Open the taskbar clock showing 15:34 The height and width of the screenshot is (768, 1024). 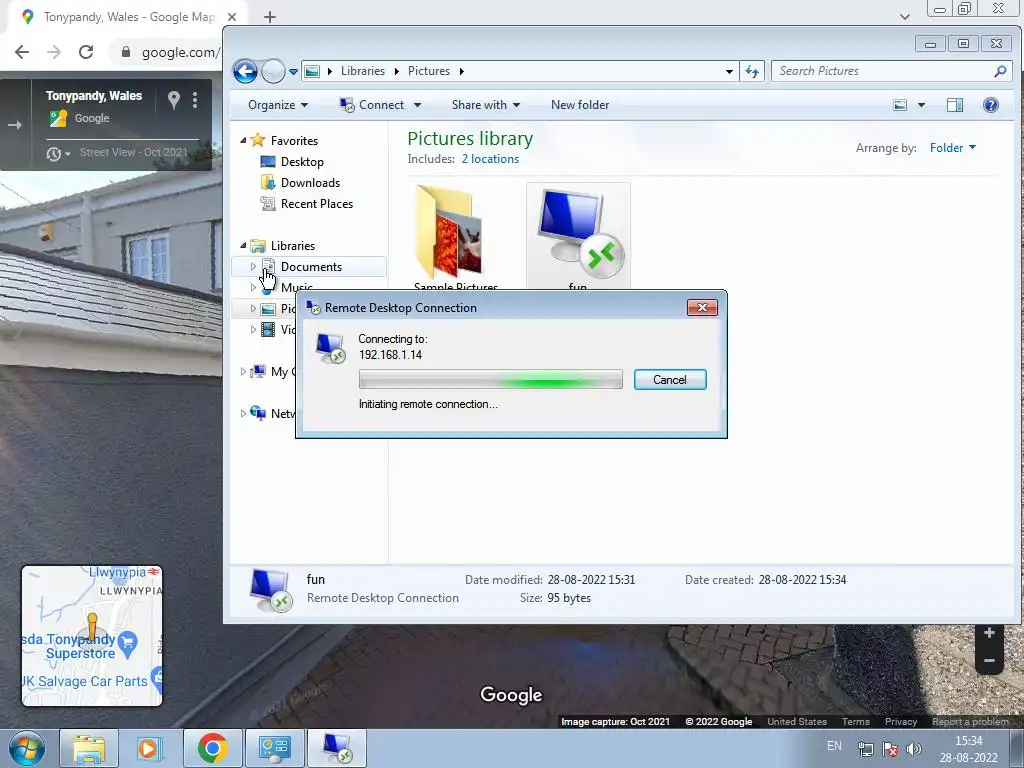pyautogui.click(x=968, y=749)
